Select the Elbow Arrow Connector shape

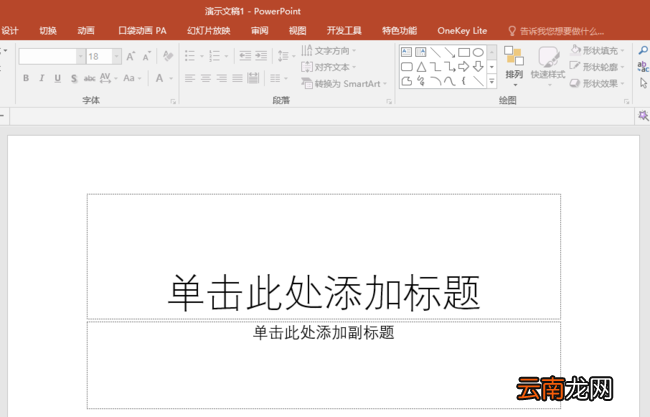click(x=449, y=67)
